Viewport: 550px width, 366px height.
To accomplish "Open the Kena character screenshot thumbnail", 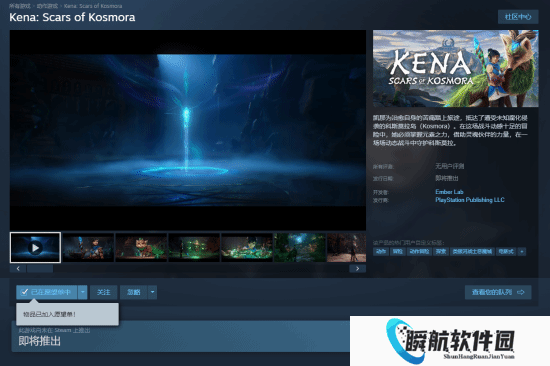I will pos(88,247).
